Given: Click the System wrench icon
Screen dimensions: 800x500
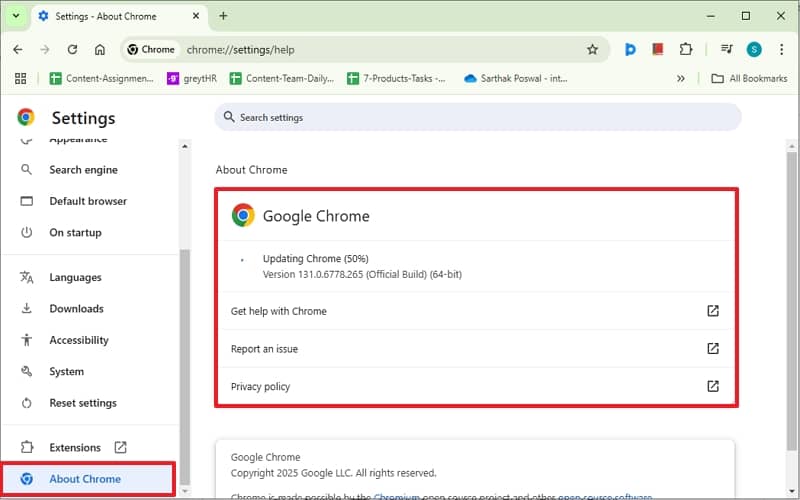Looking at the screenshot, I should [x=27, y=371].
